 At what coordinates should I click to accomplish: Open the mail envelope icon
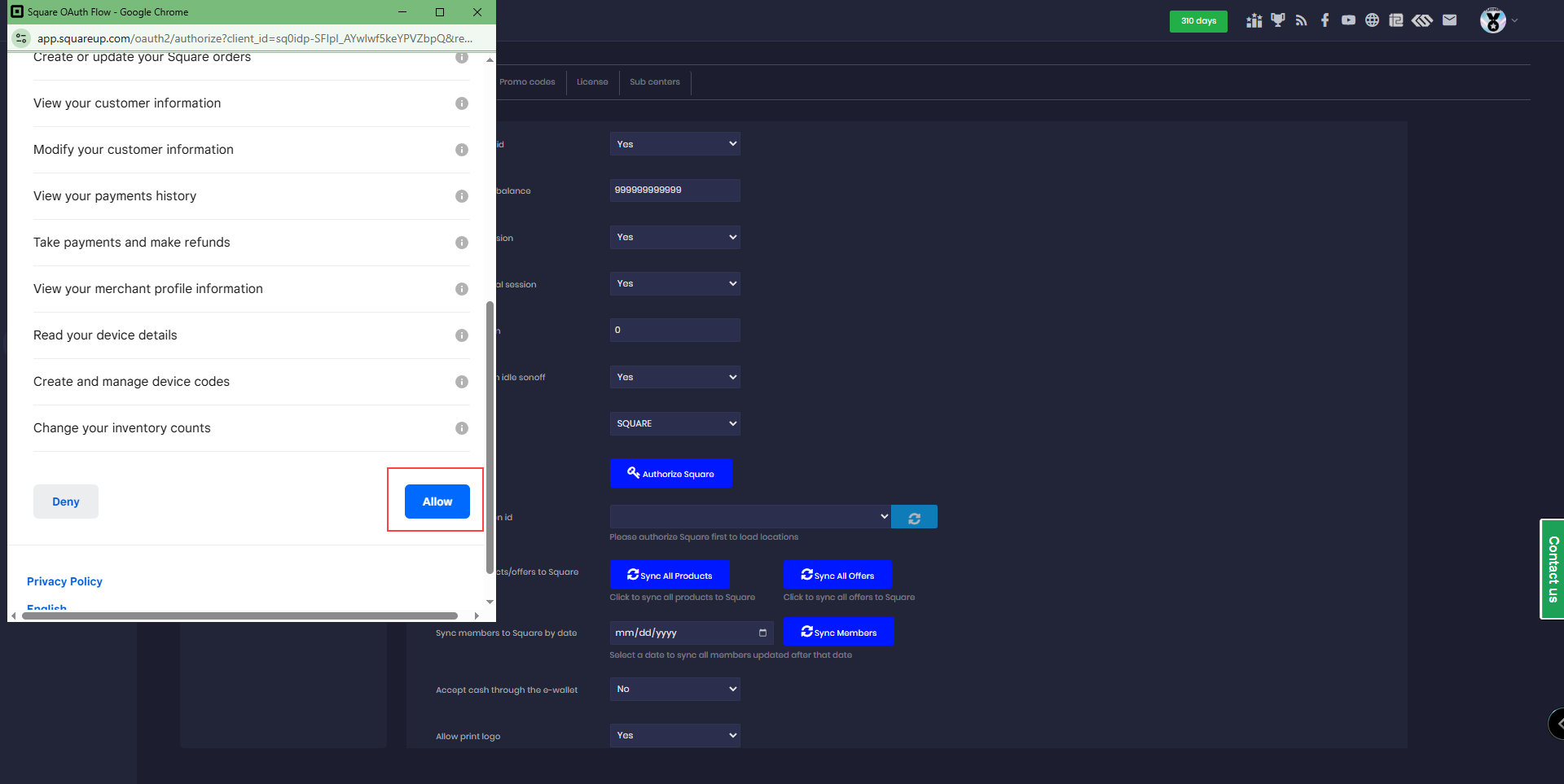coord(1449,20)
